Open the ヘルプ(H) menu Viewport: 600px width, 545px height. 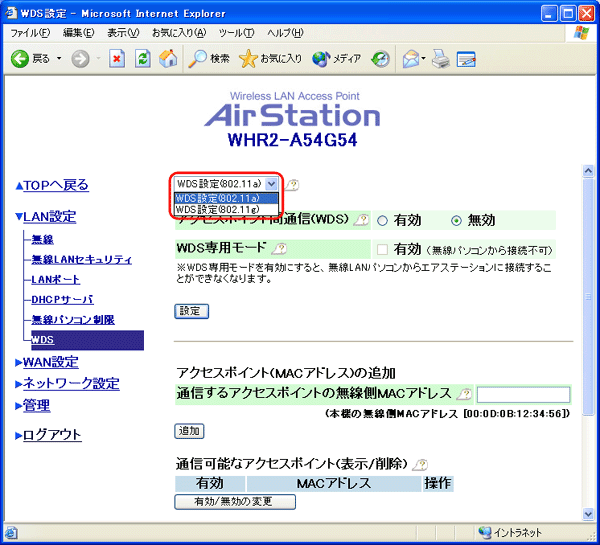(285, 33)
